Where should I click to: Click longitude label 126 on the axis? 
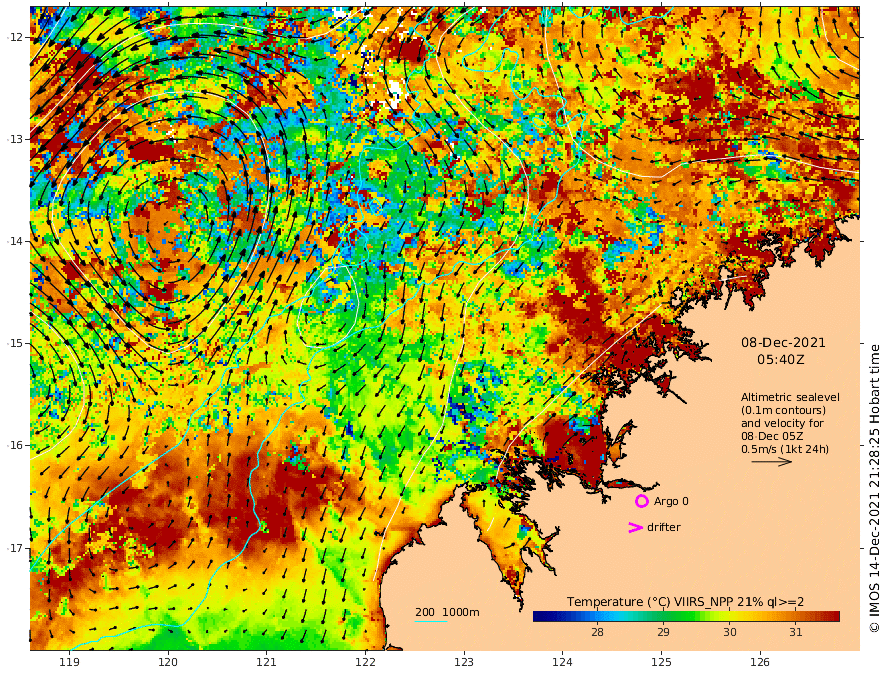[760, 662]
